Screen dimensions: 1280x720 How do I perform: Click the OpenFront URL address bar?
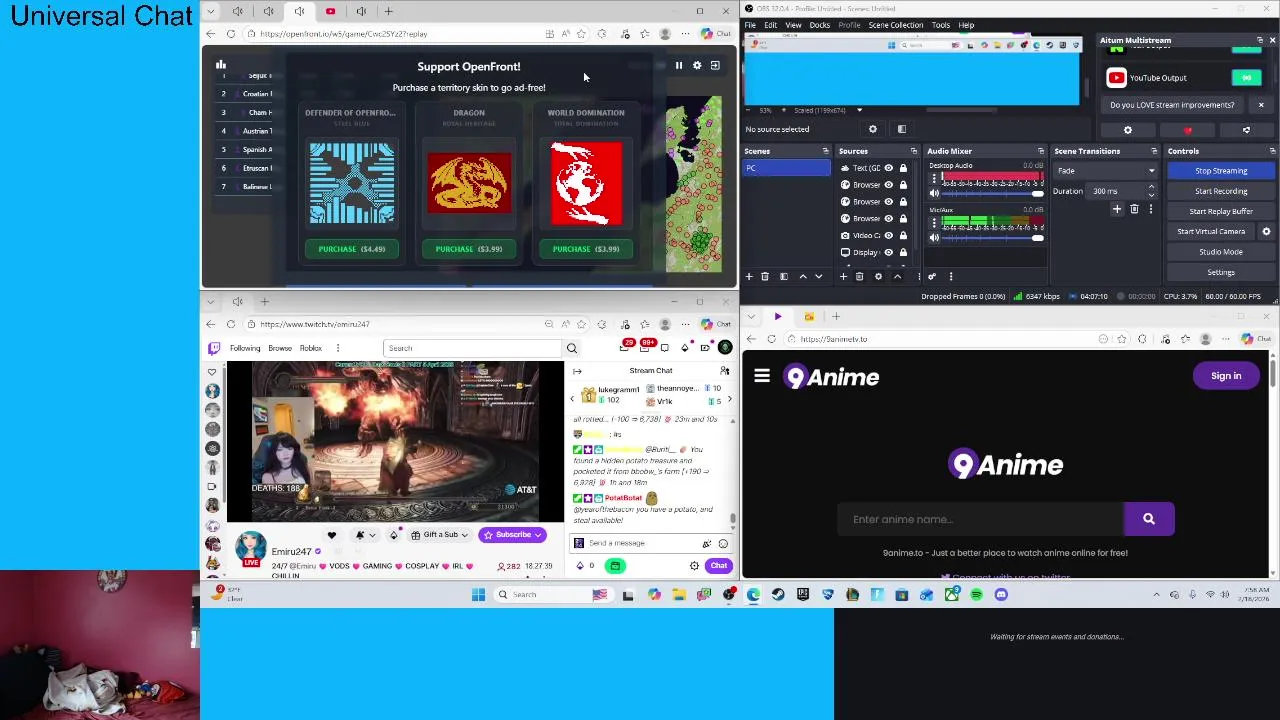coord(400,34)
